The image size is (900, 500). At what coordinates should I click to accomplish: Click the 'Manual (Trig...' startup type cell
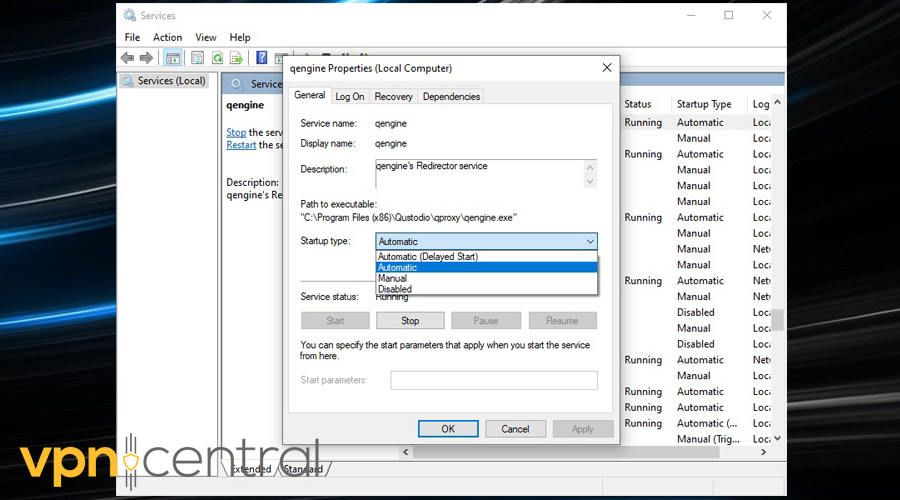coord(708,439)
